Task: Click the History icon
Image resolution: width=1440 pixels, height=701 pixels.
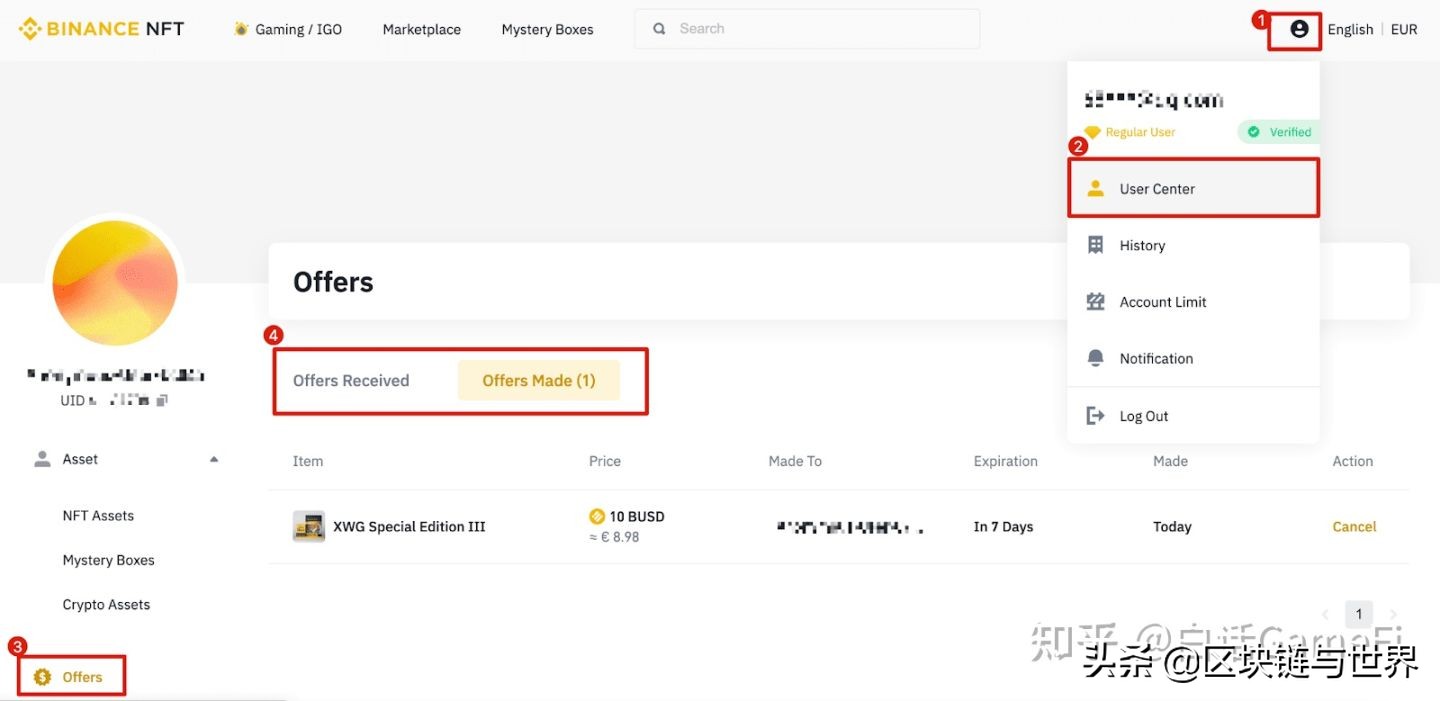Action: coord(1096,245)
